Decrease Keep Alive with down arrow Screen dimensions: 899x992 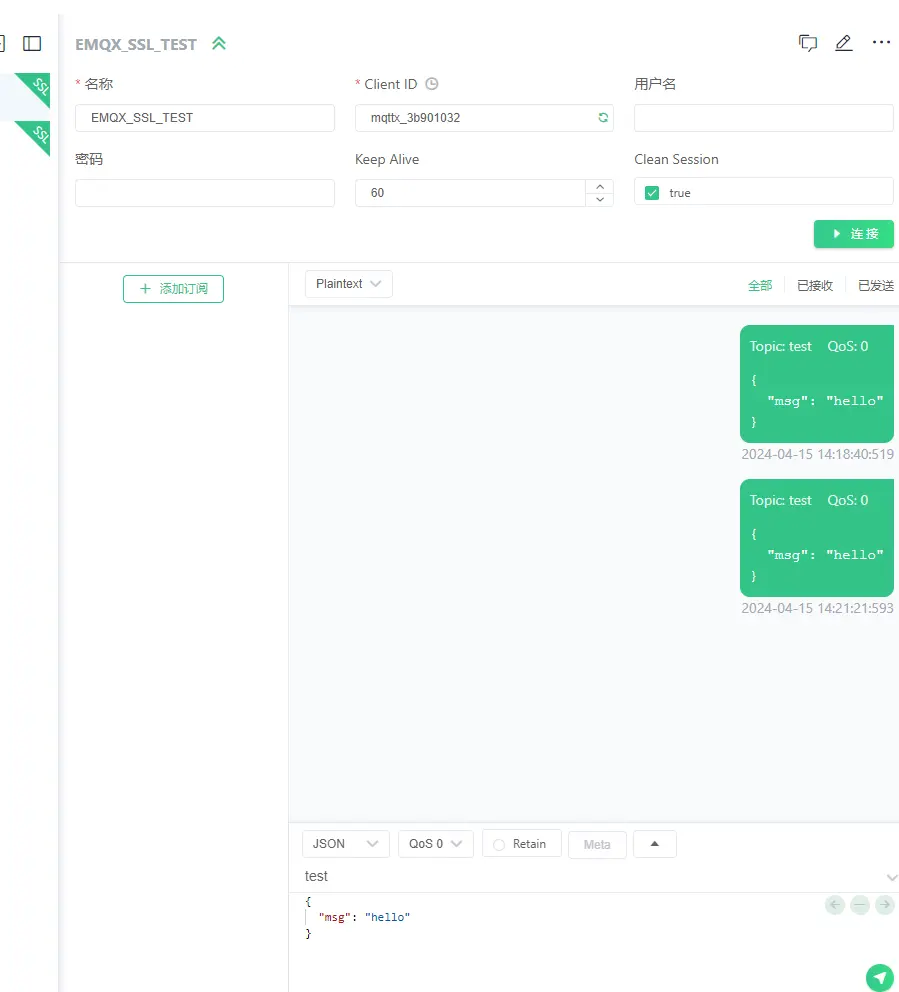600,200
